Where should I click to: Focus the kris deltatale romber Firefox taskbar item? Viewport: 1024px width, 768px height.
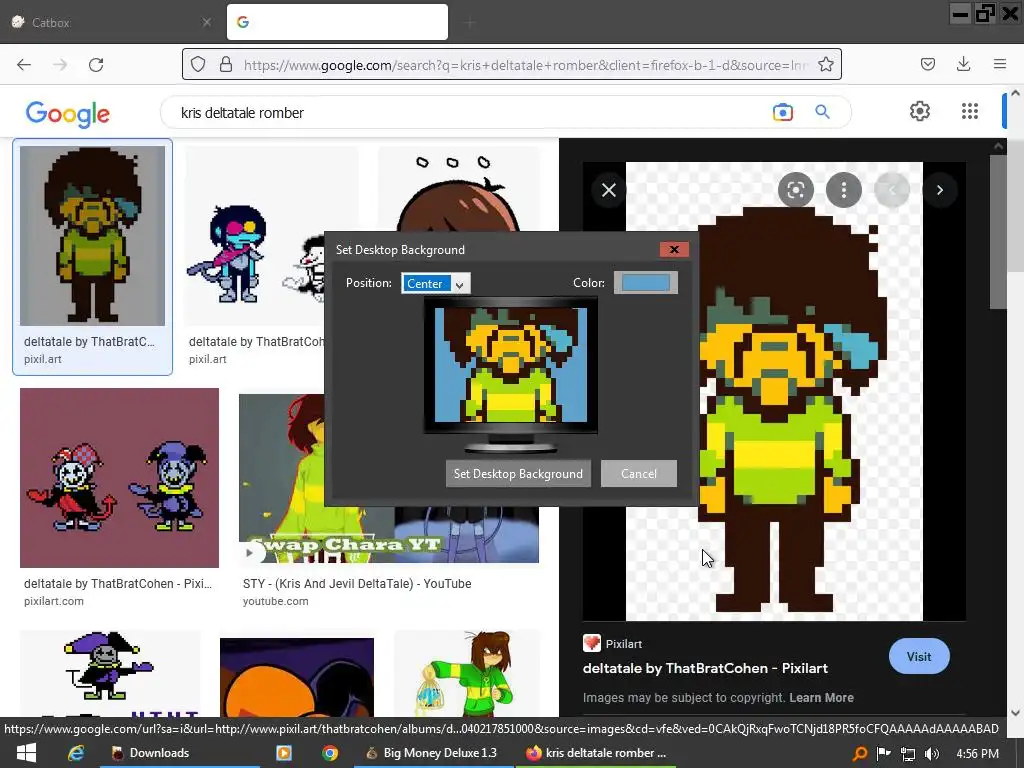click(x=596, y=753)
